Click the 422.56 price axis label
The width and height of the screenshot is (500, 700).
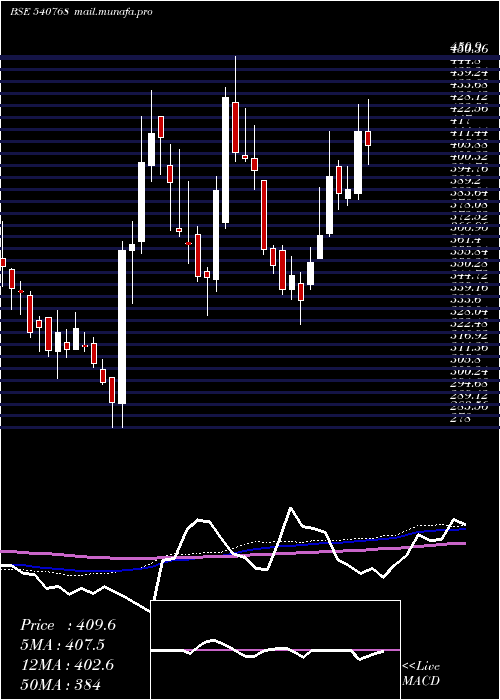pos(468,108)
